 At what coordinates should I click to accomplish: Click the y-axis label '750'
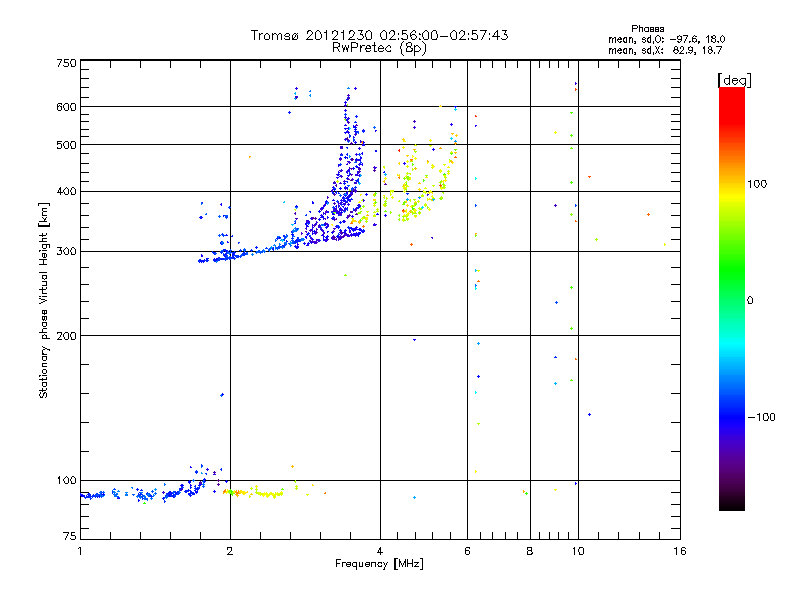pos(66,63)
